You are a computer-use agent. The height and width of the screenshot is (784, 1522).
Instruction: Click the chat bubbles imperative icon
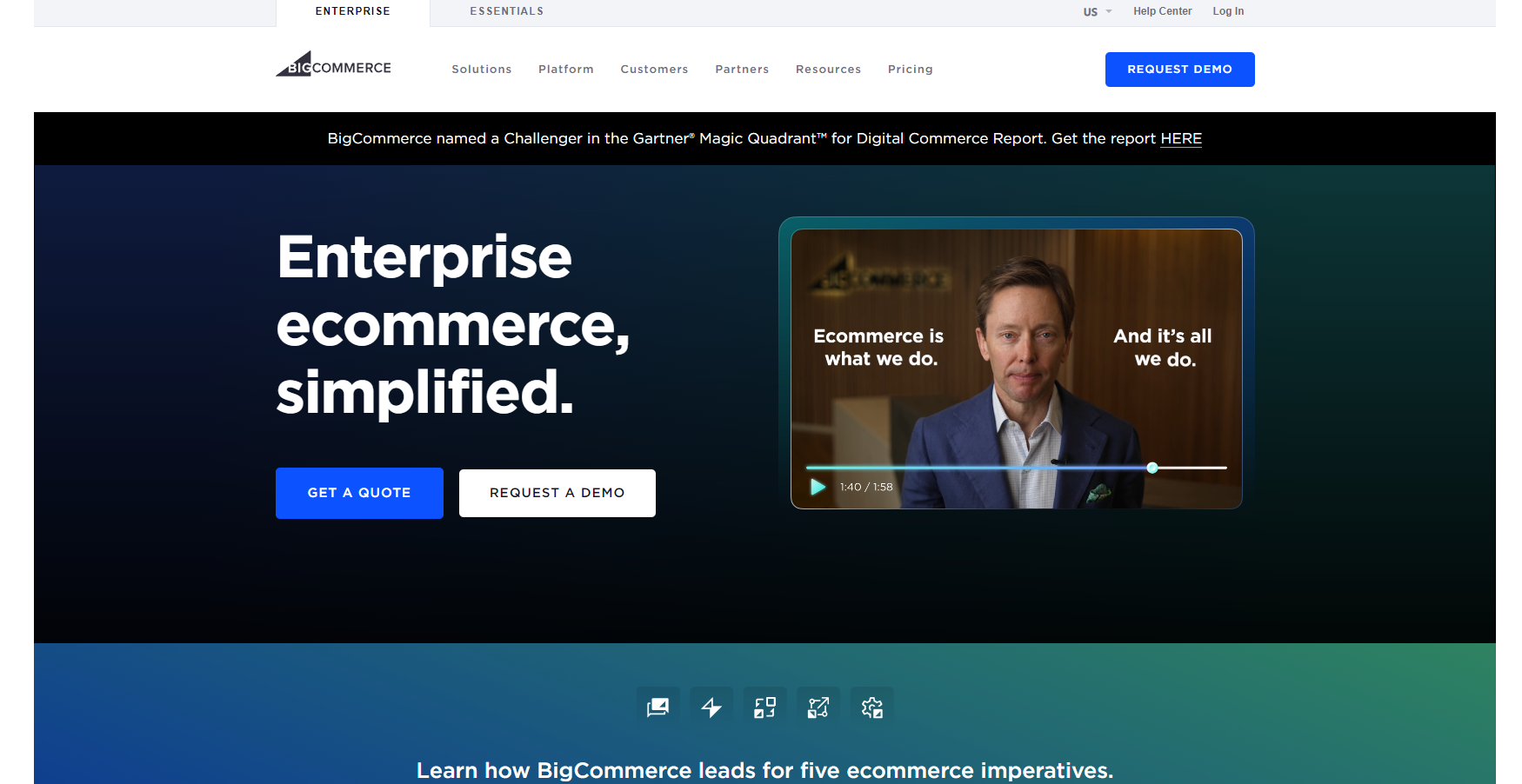(x=658, y=708)
